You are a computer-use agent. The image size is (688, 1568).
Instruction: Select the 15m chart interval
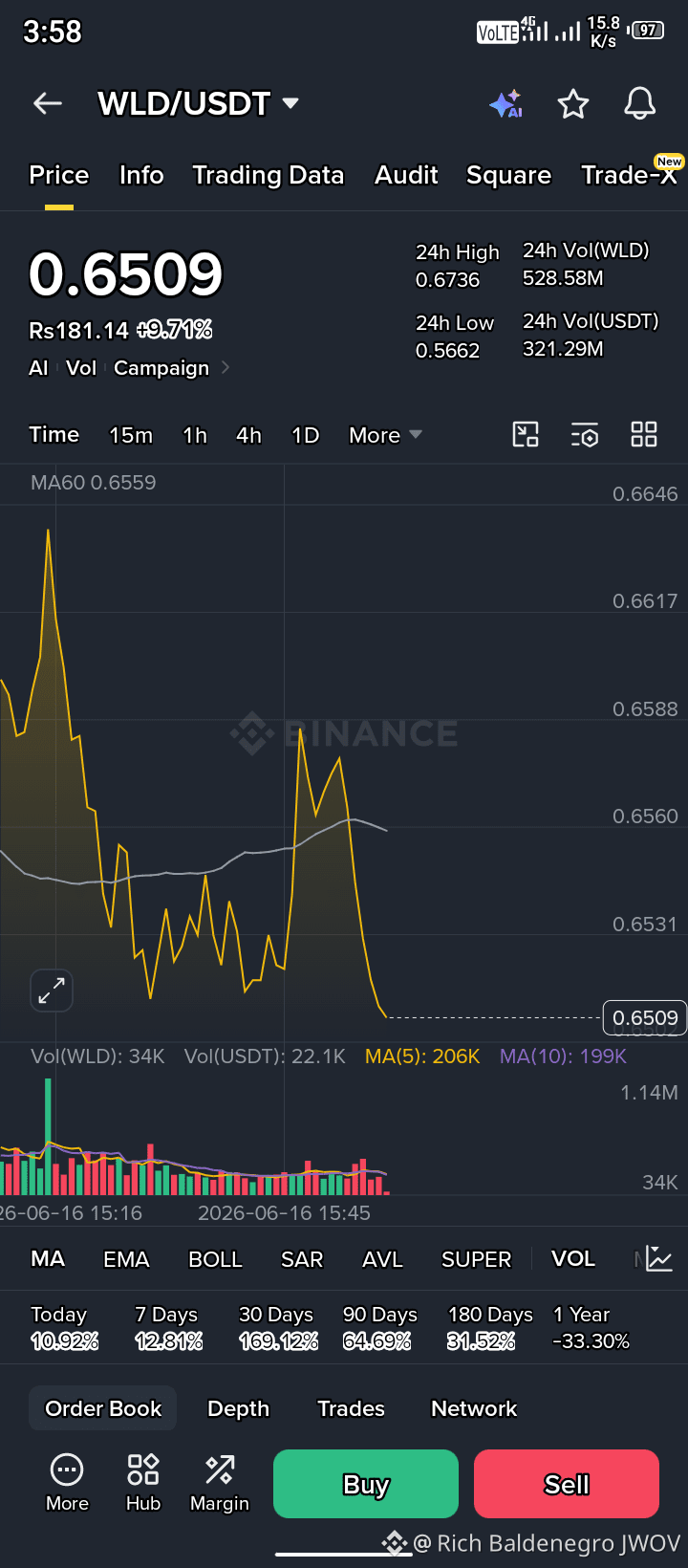131,435
